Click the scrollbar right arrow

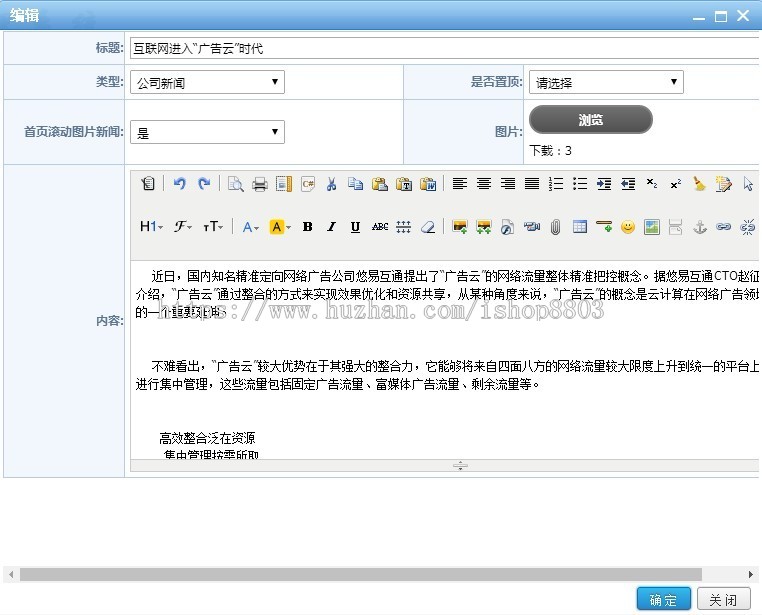[x=751, y=574]
